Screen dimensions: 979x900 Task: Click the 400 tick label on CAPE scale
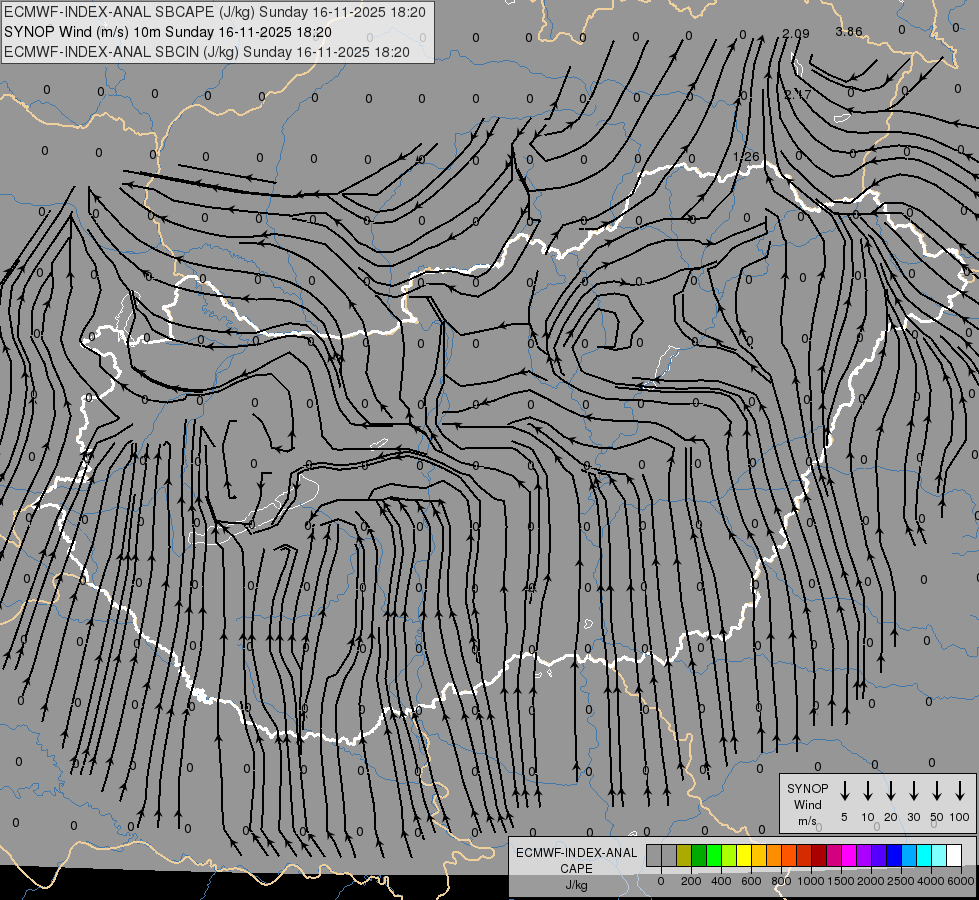tap(721, 881)
